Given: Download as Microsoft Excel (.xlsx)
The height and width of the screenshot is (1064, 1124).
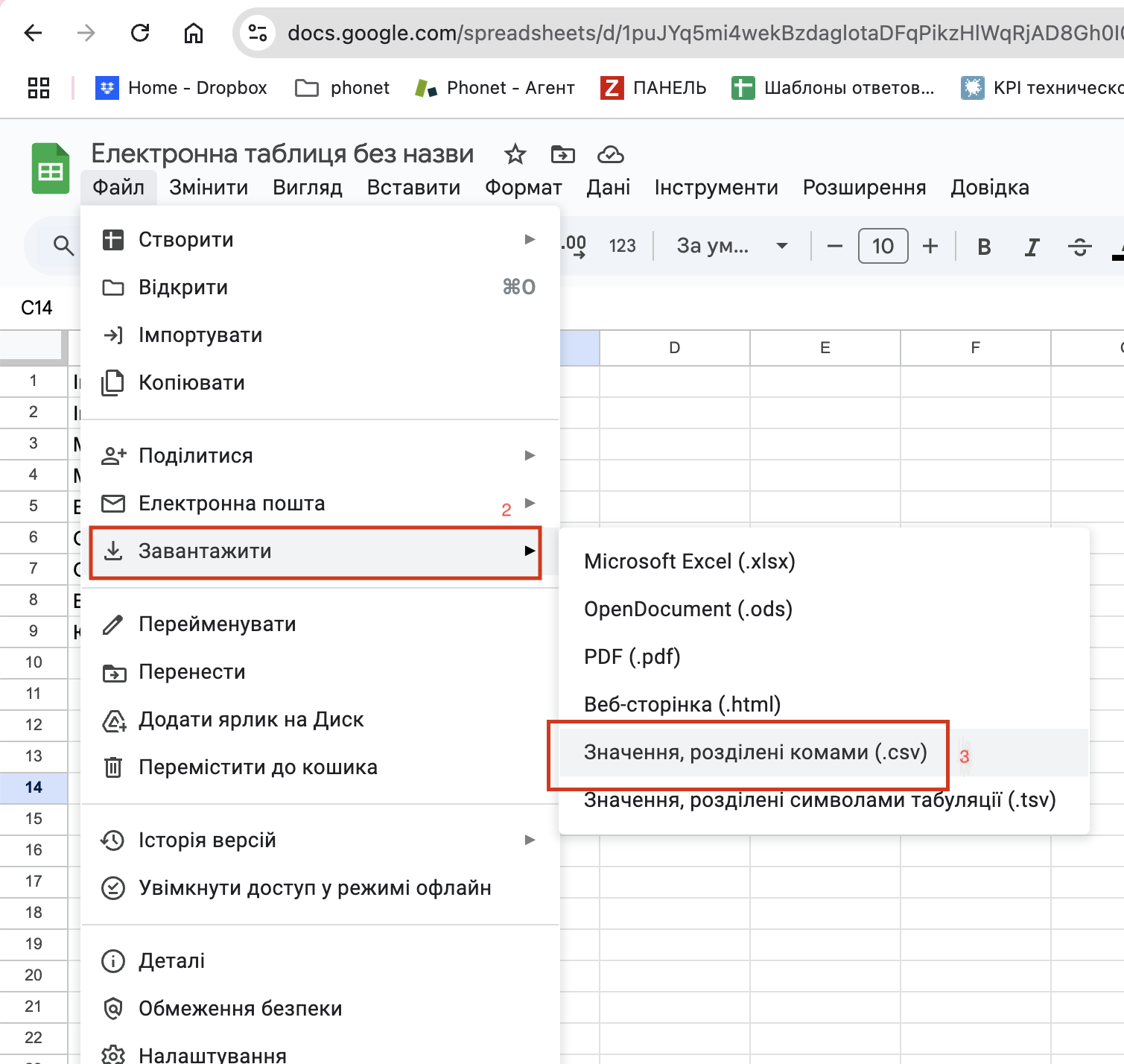Looking at the screenshot, I should 824,561.
